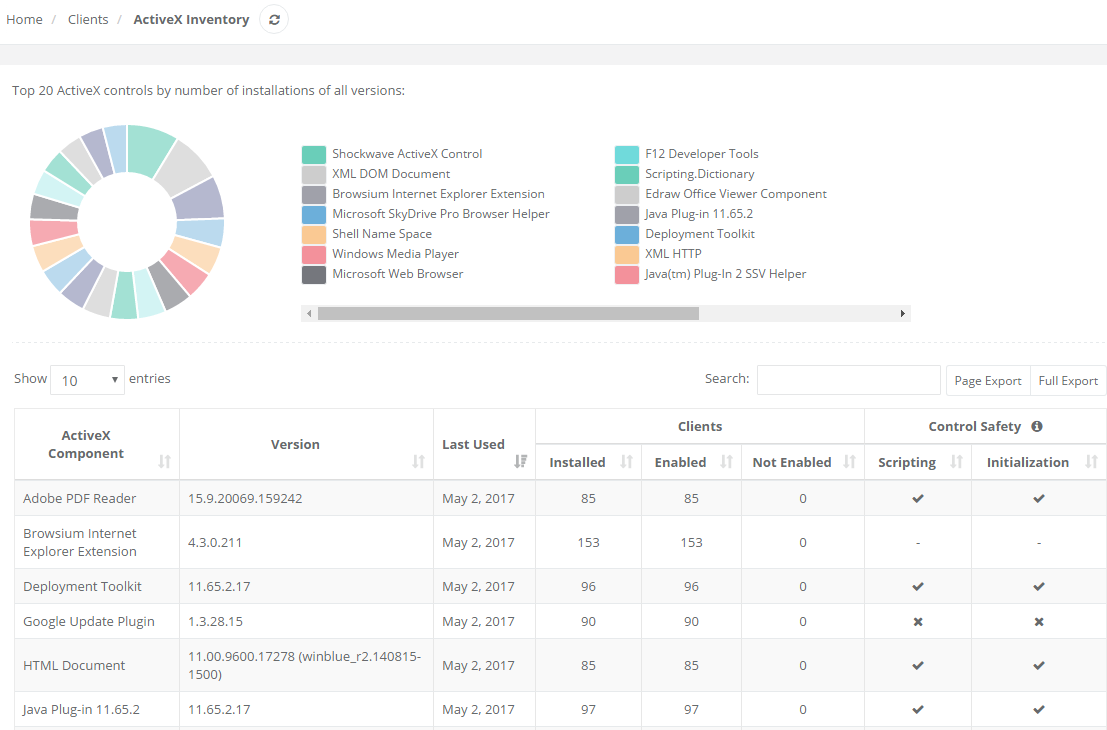This screenshot has height=730, width=1107.
Task: Click the Java Plug-in 11.65.2 legend swatch
Action: (627, 214)
